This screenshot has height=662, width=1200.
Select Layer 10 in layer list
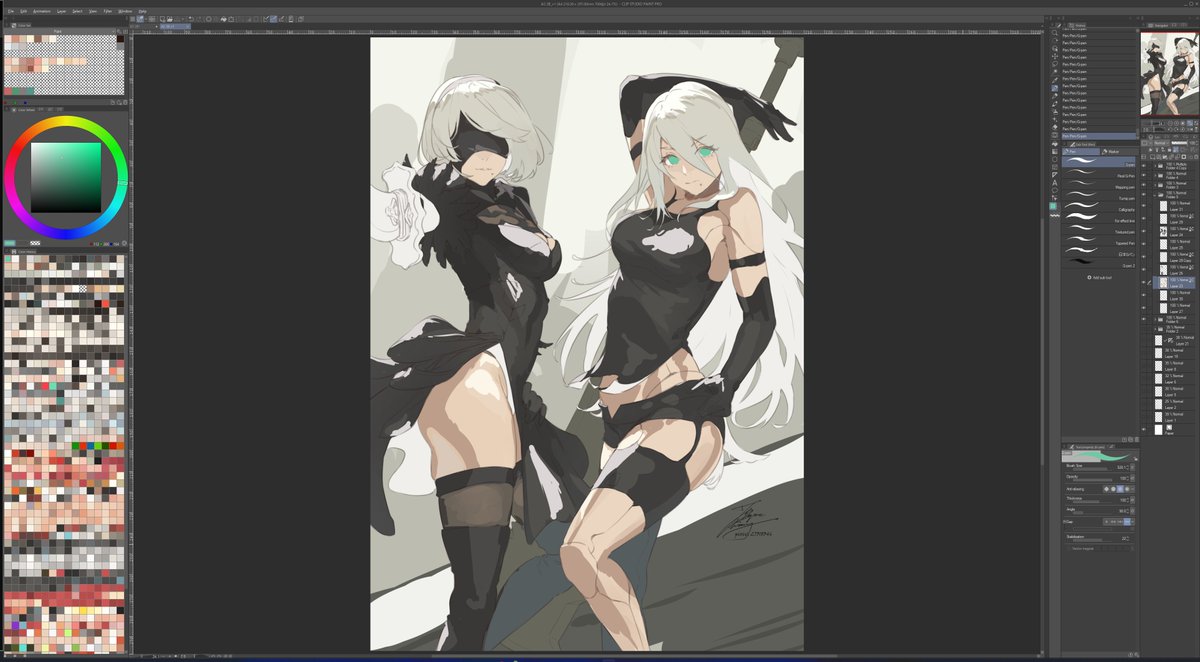point(1176,353)
